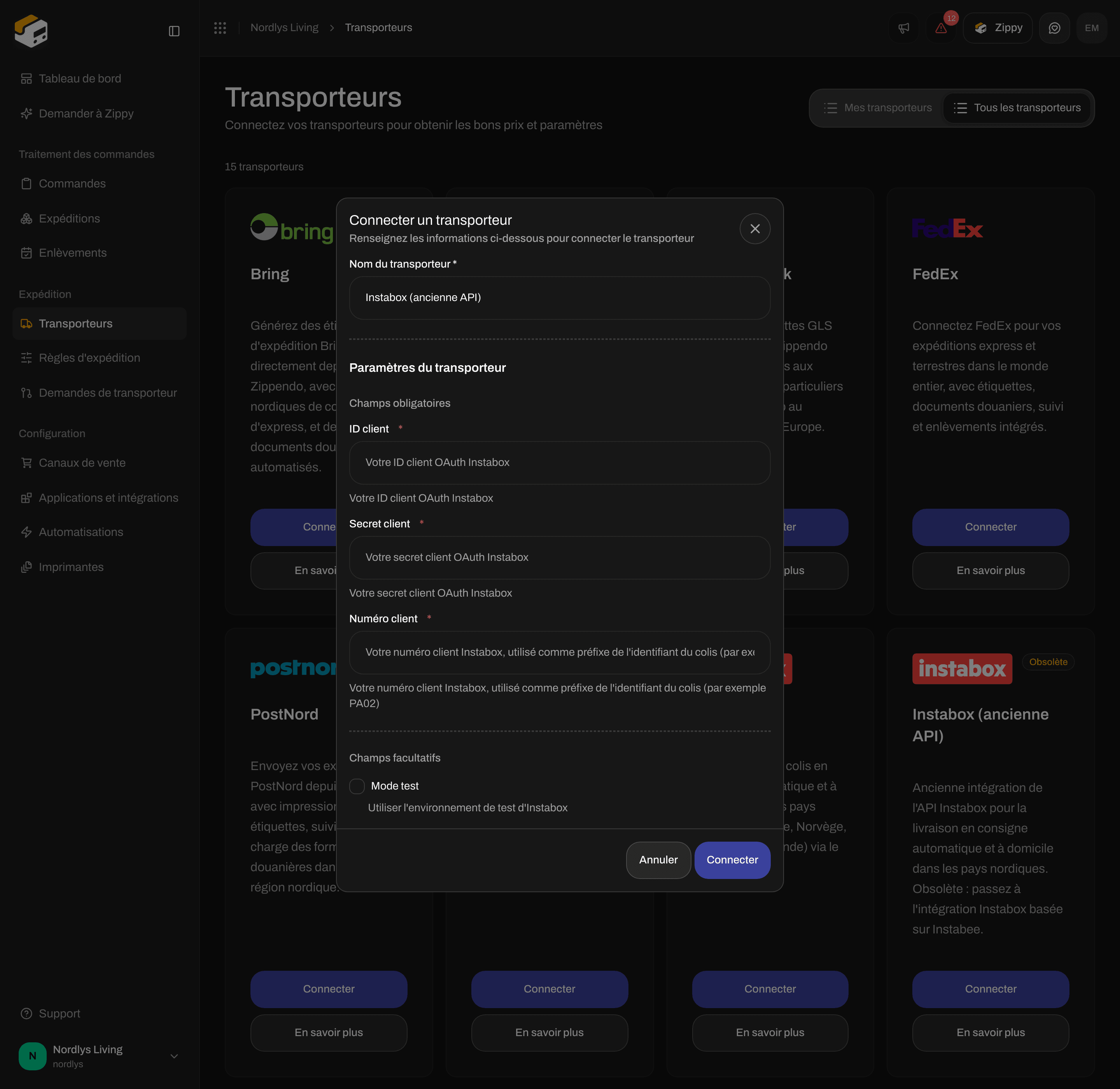The height and width of the screenshot is (1089, 1120).
Task: Open the EM user avatar
Action: [1091, 28]
